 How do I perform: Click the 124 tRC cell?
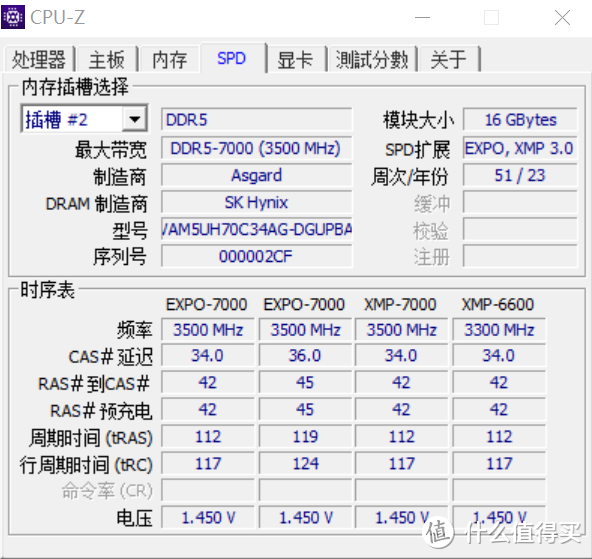pos(305,464)
